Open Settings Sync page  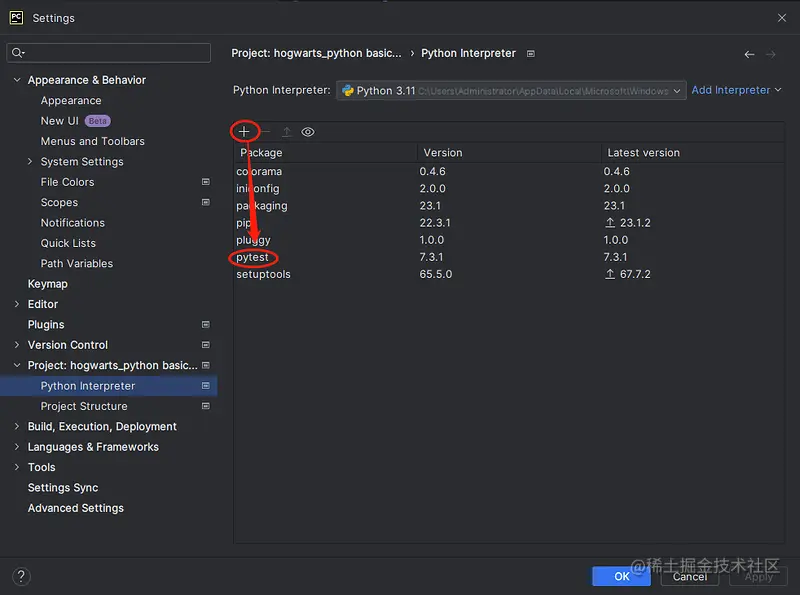63,488
